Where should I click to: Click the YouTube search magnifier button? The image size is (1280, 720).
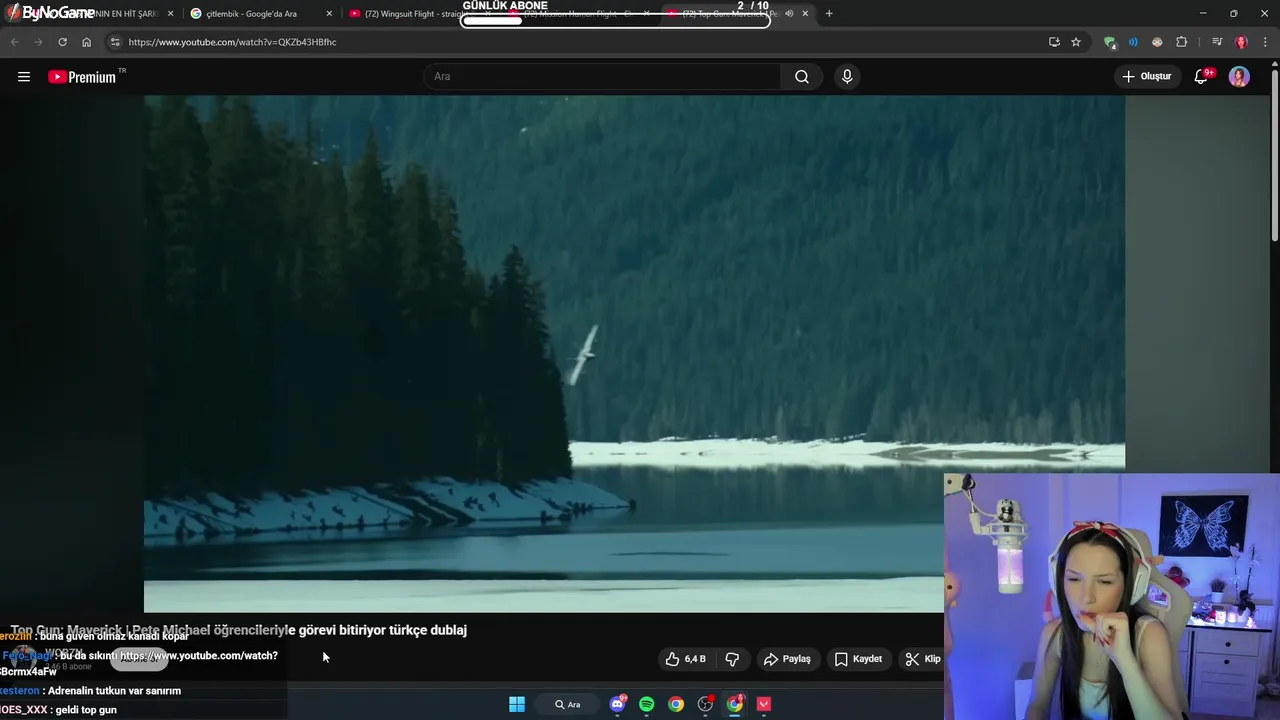tap(802, 77)
